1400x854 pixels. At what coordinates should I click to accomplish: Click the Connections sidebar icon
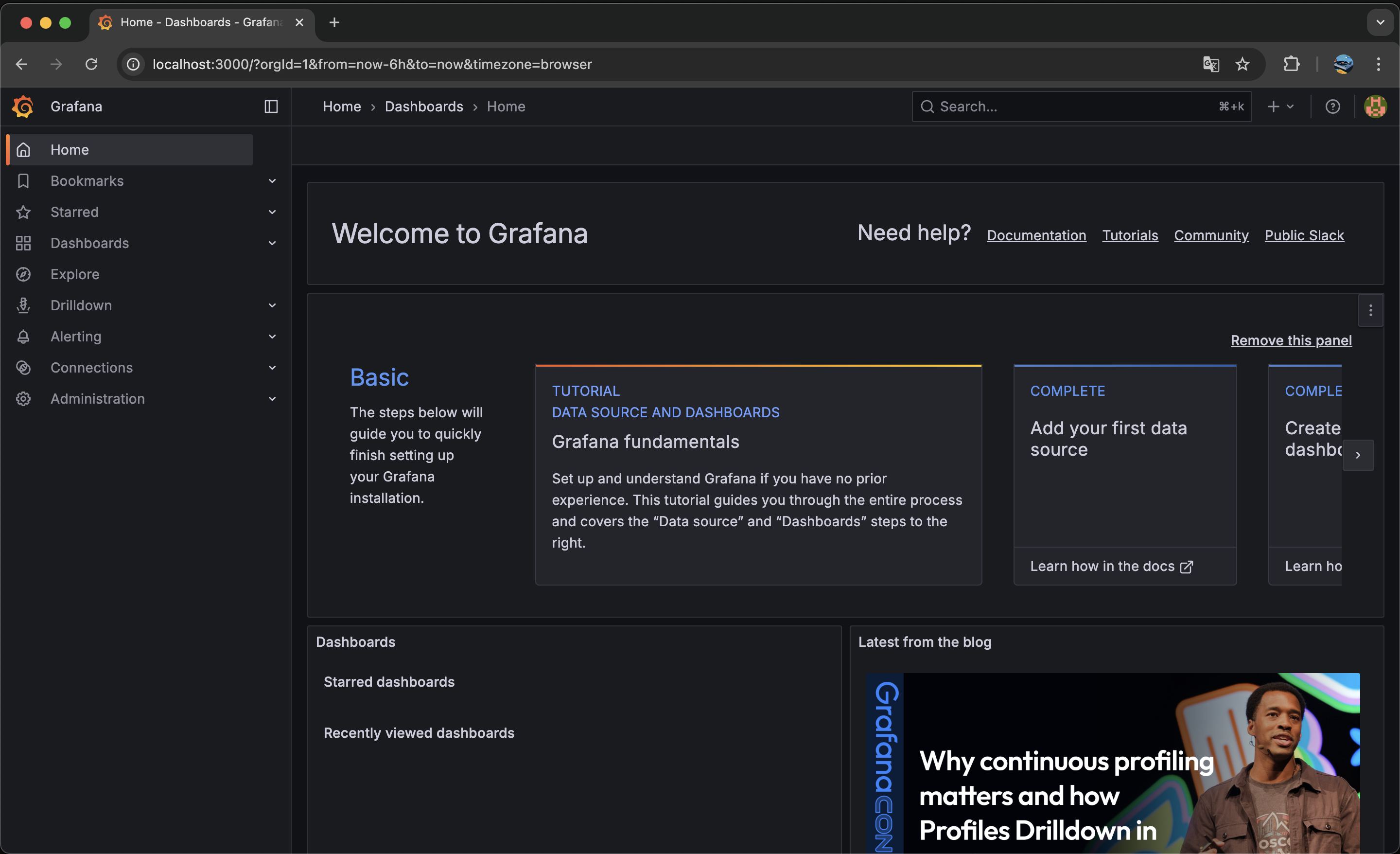pos(23,368)
